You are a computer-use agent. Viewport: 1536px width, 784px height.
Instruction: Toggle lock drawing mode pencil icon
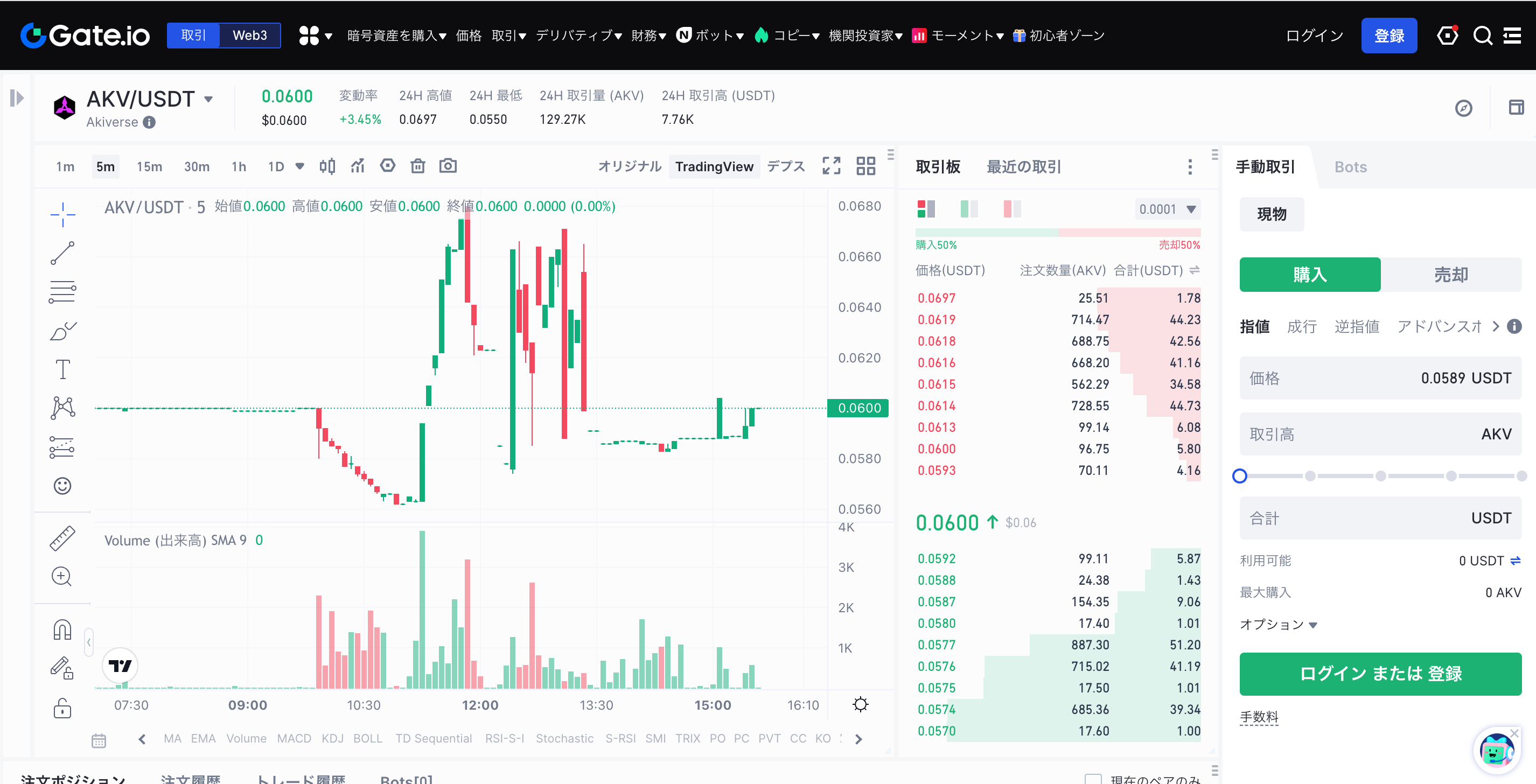click(x=62, y=668)
